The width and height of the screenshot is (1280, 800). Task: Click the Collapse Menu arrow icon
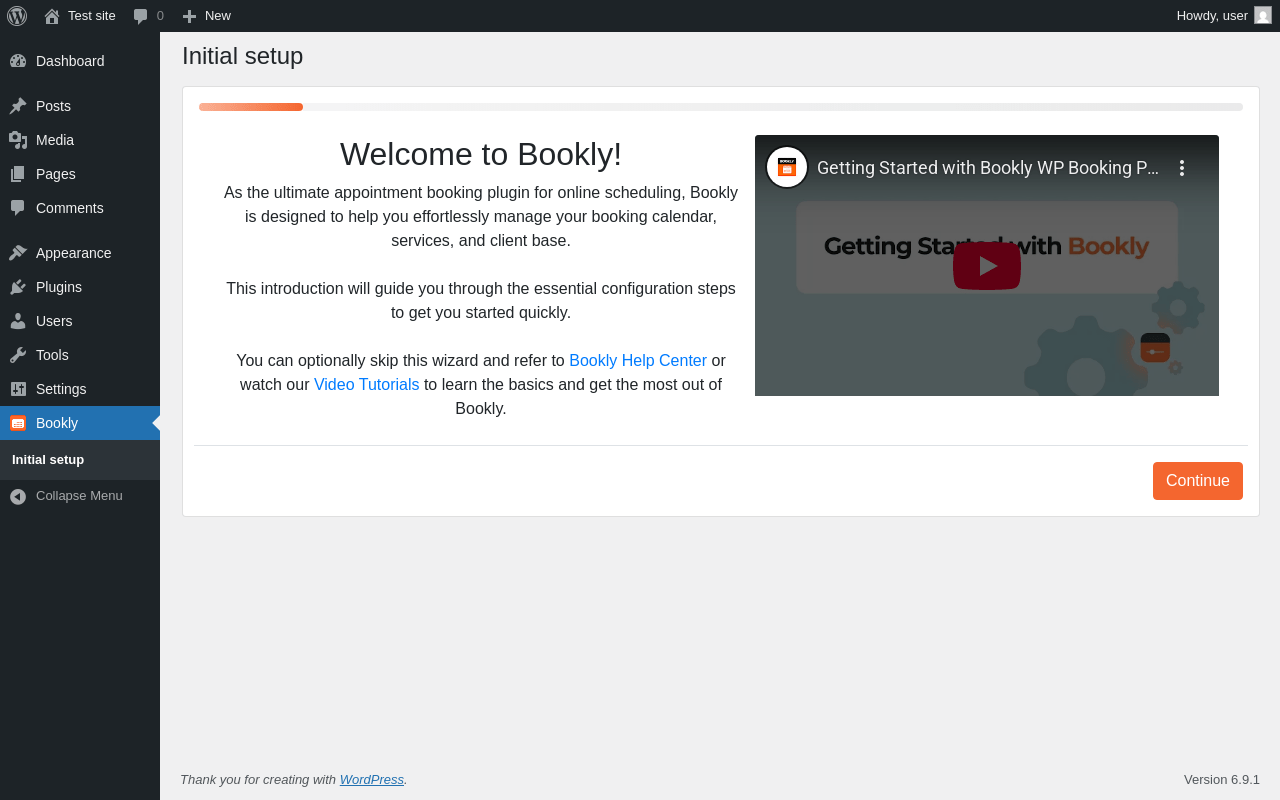pos(18,496)
